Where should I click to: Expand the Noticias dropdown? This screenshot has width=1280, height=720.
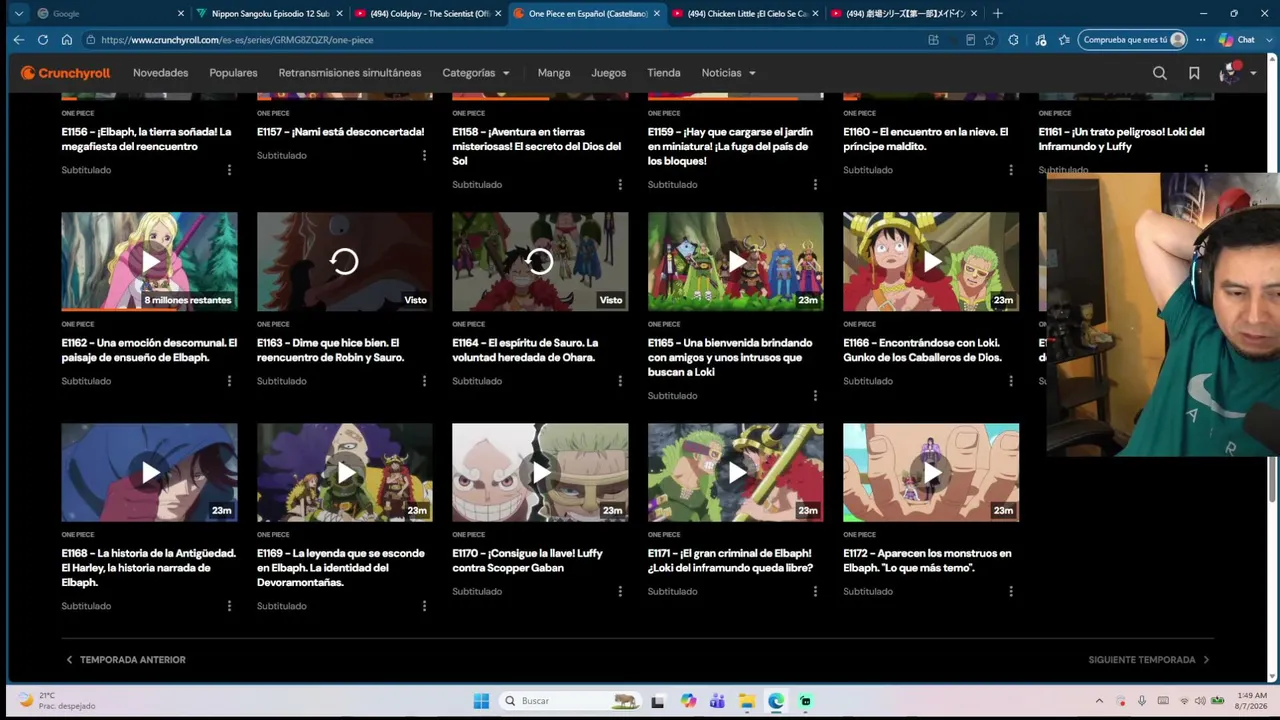(728, 73)
